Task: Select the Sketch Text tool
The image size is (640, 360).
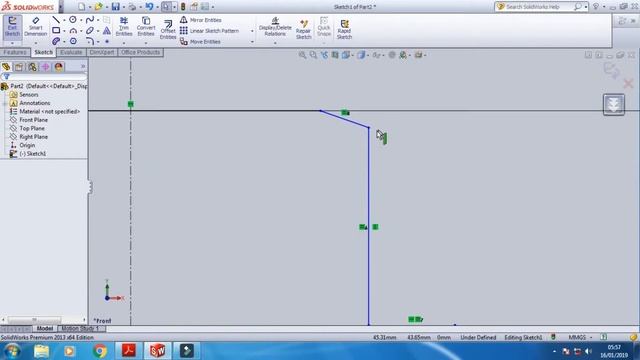Action: (x=107, y=31)
